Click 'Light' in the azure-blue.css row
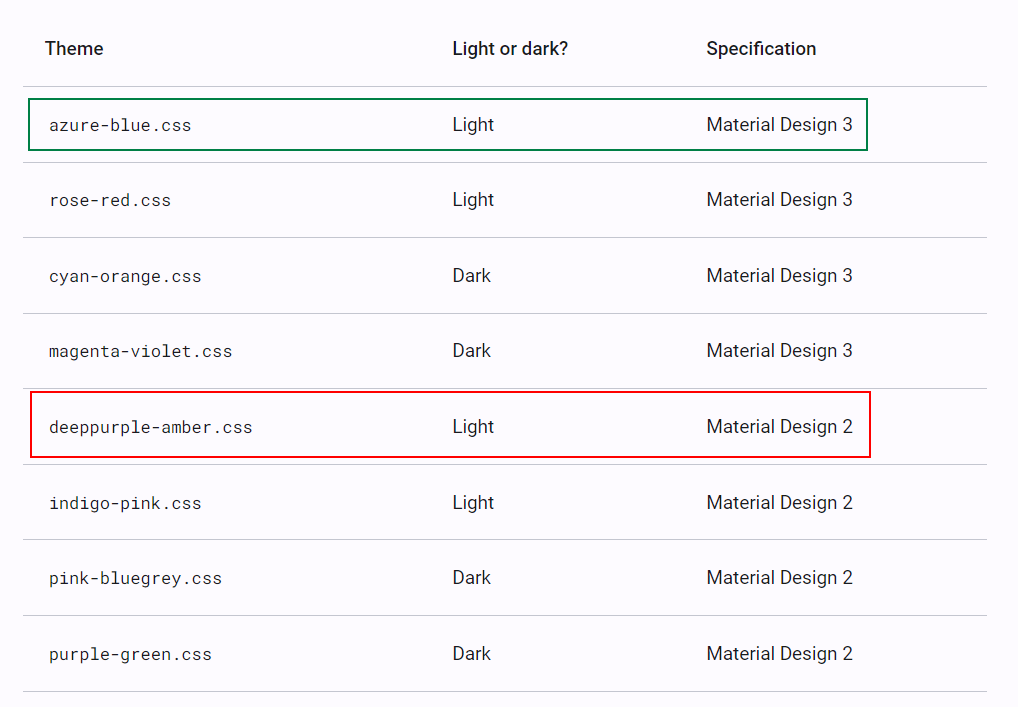Image resolution: width=1018 pixels, height=707 pixels. (473, 125)
